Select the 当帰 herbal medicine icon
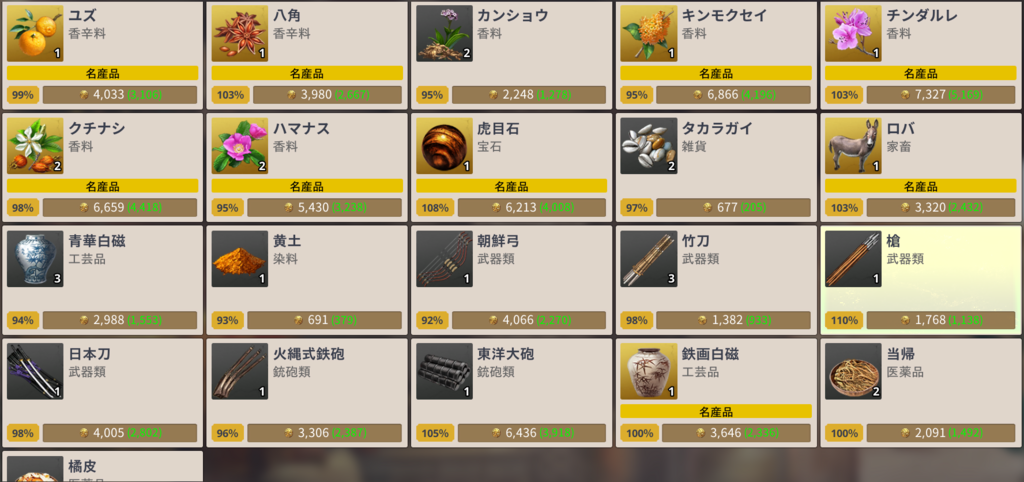Screen dimensions: 1024x482 coord(853,372)
